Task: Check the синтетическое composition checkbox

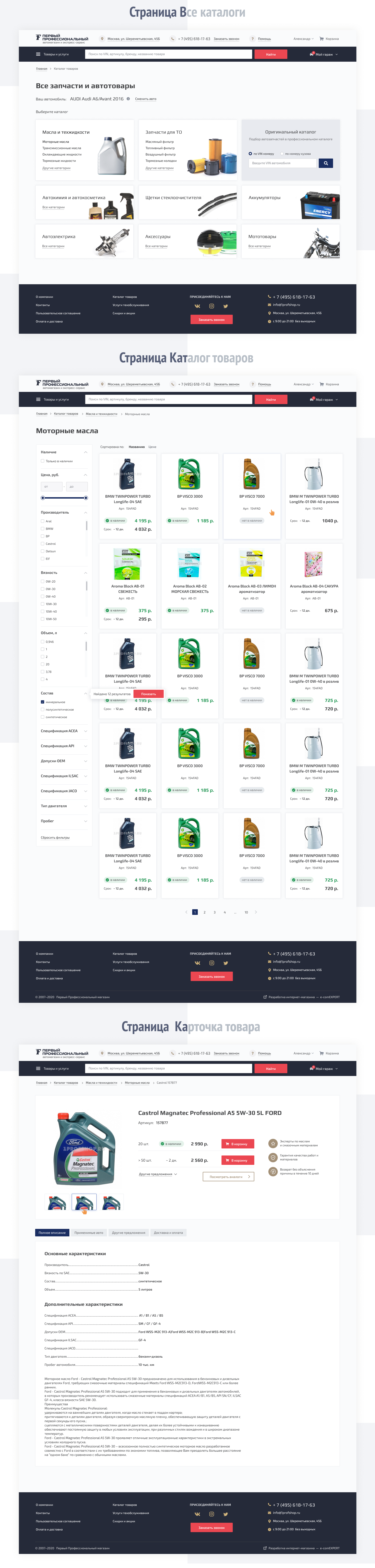Action: click(x=43, y=717)
